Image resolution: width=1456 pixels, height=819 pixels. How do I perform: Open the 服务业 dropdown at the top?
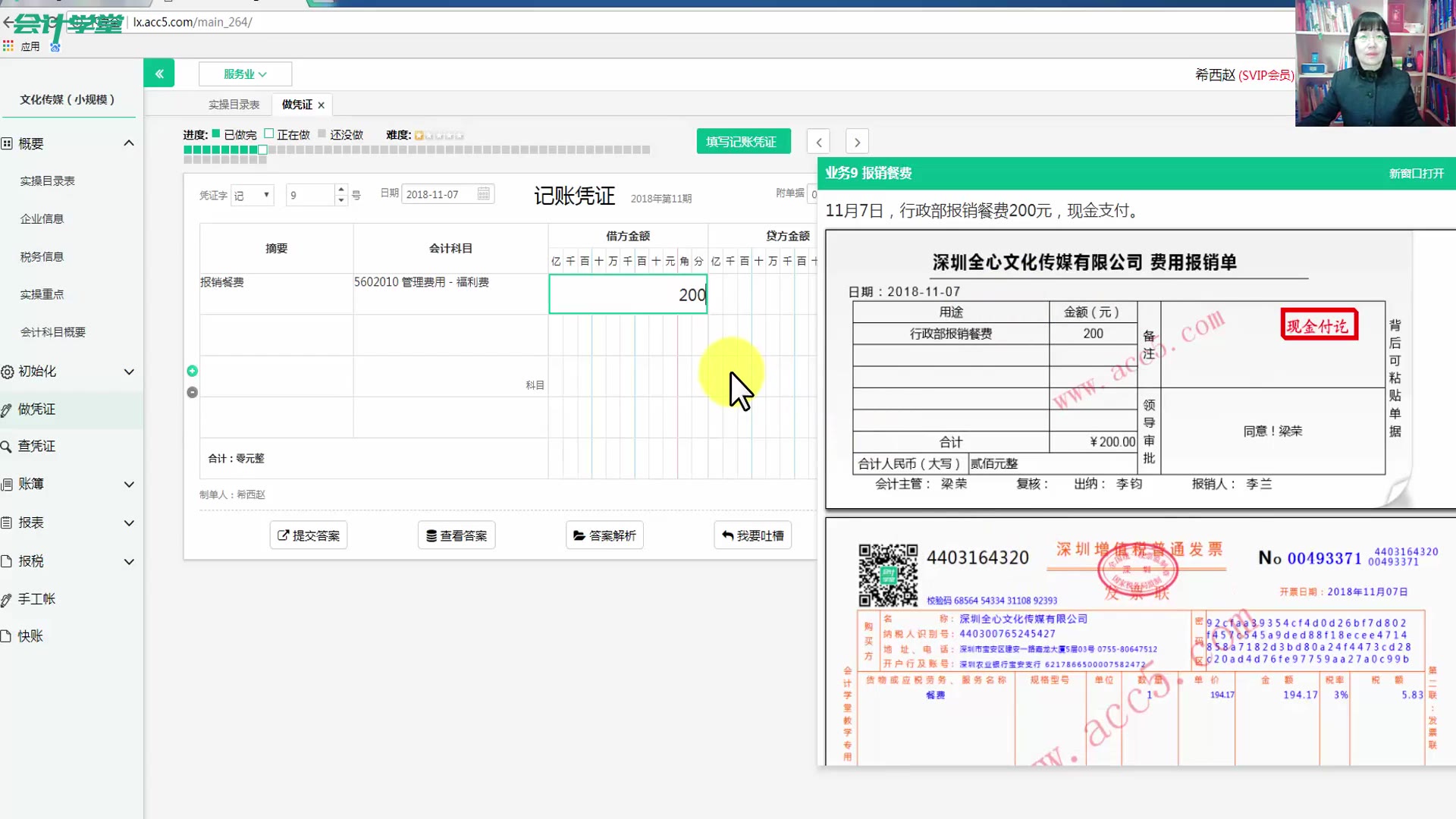tap(245, 74)
